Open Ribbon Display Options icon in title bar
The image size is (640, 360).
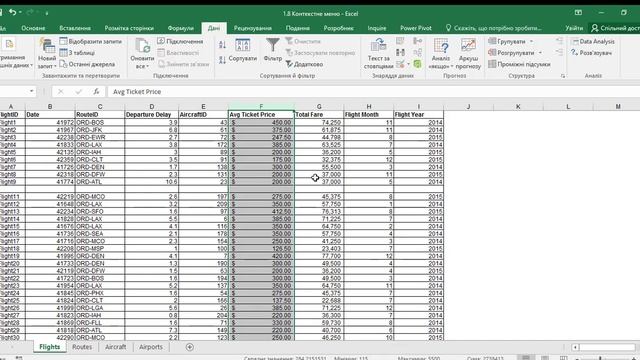[578, 13]
